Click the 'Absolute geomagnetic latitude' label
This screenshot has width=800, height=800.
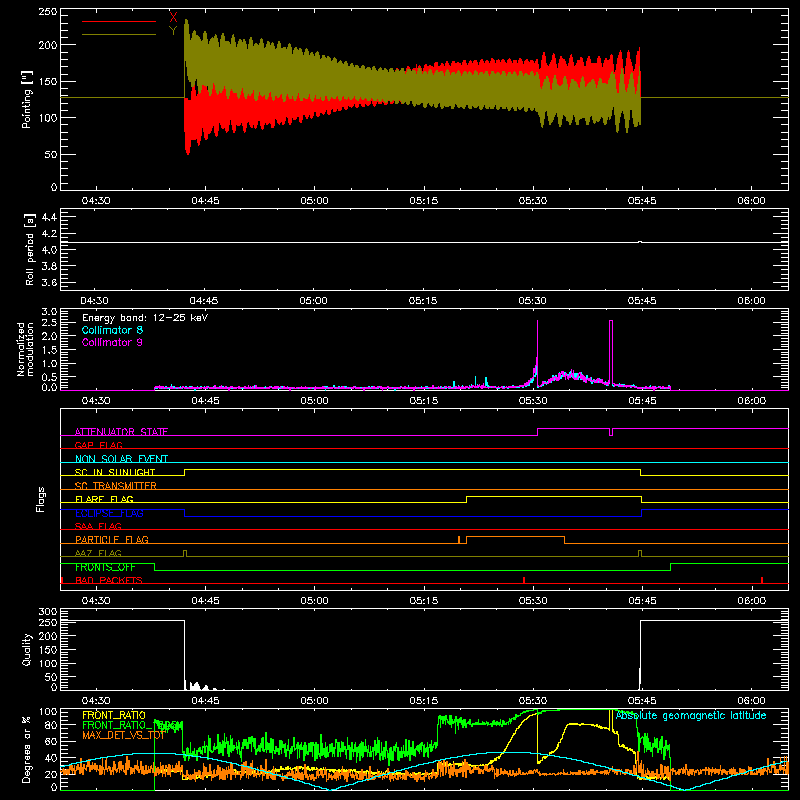click(691, 715)
